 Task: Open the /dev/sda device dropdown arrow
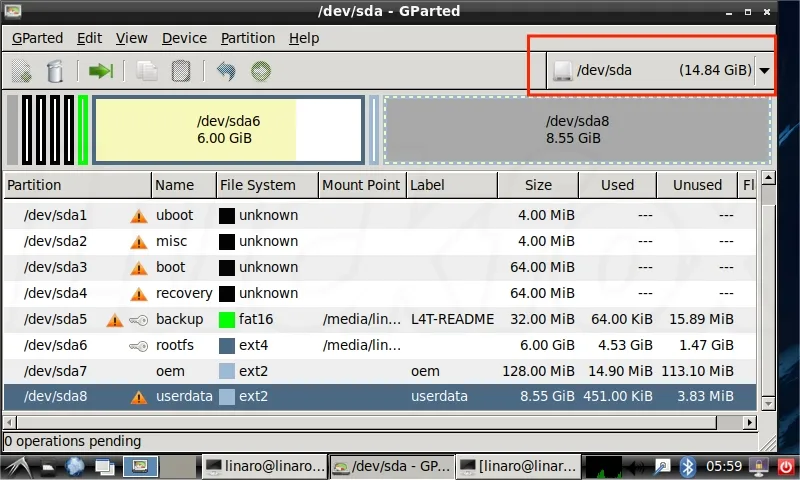click(x=764, y=70)
